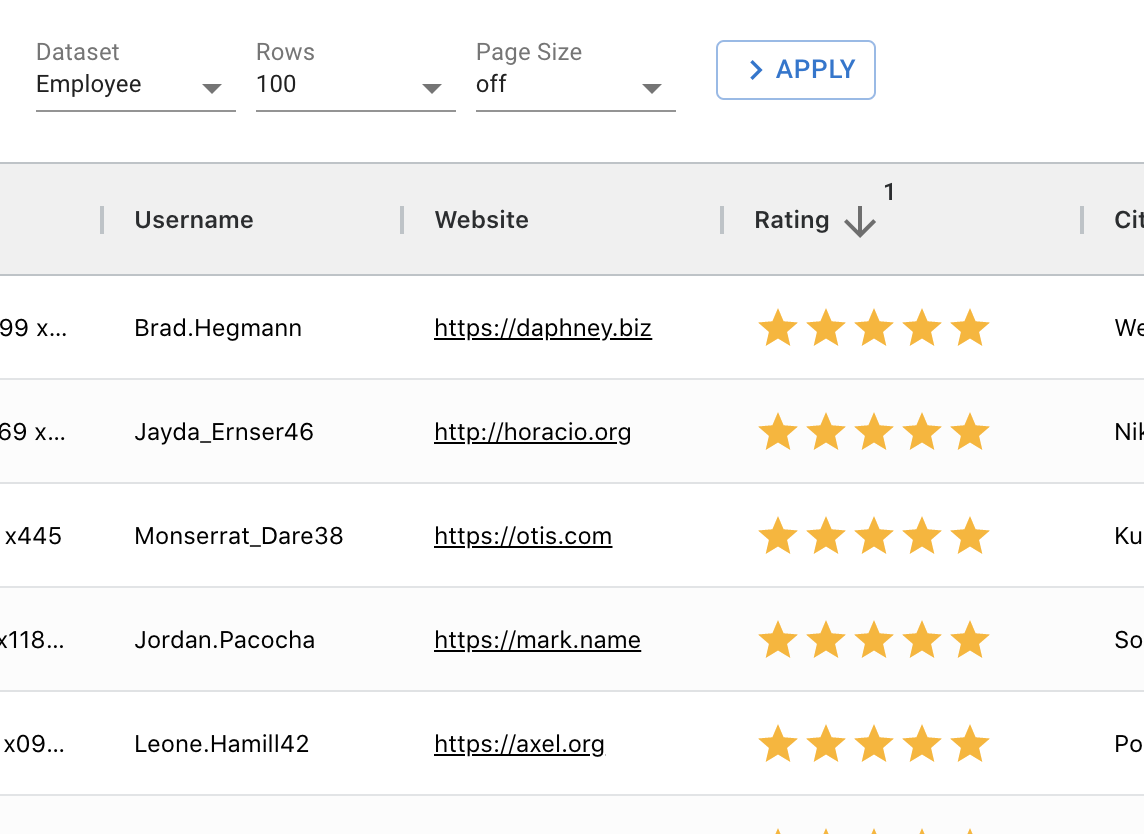Click the star rating in Jordan.Pacocha row

874,639
